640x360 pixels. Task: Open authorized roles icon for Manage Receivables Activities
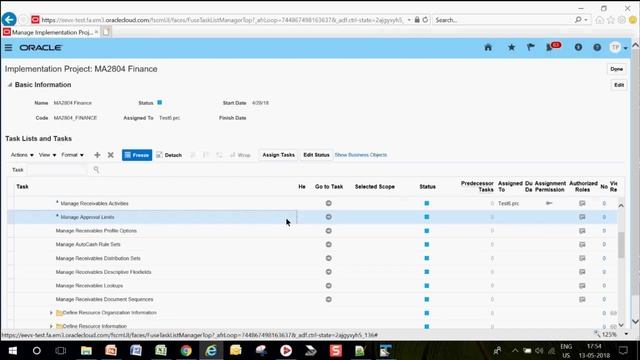[x=582, y=203]
